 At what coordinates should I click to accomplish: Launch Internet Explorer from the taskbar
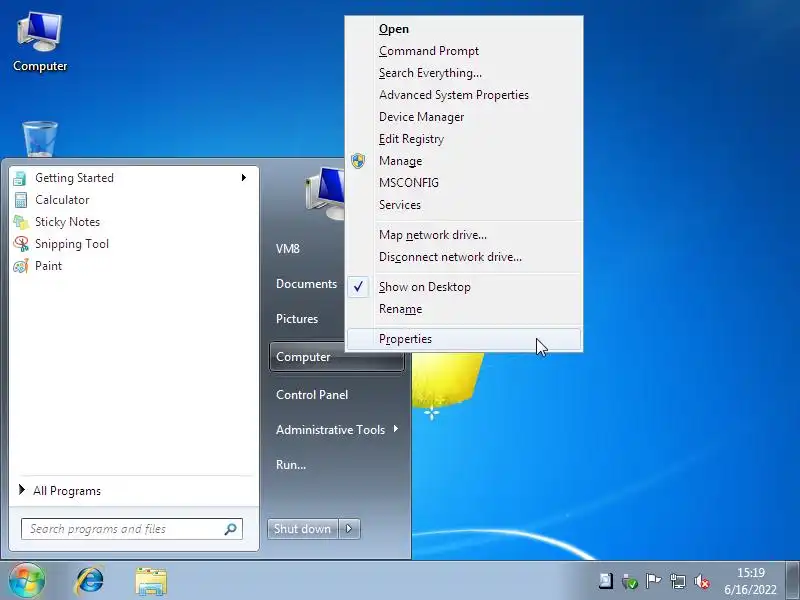click(90, 581)
